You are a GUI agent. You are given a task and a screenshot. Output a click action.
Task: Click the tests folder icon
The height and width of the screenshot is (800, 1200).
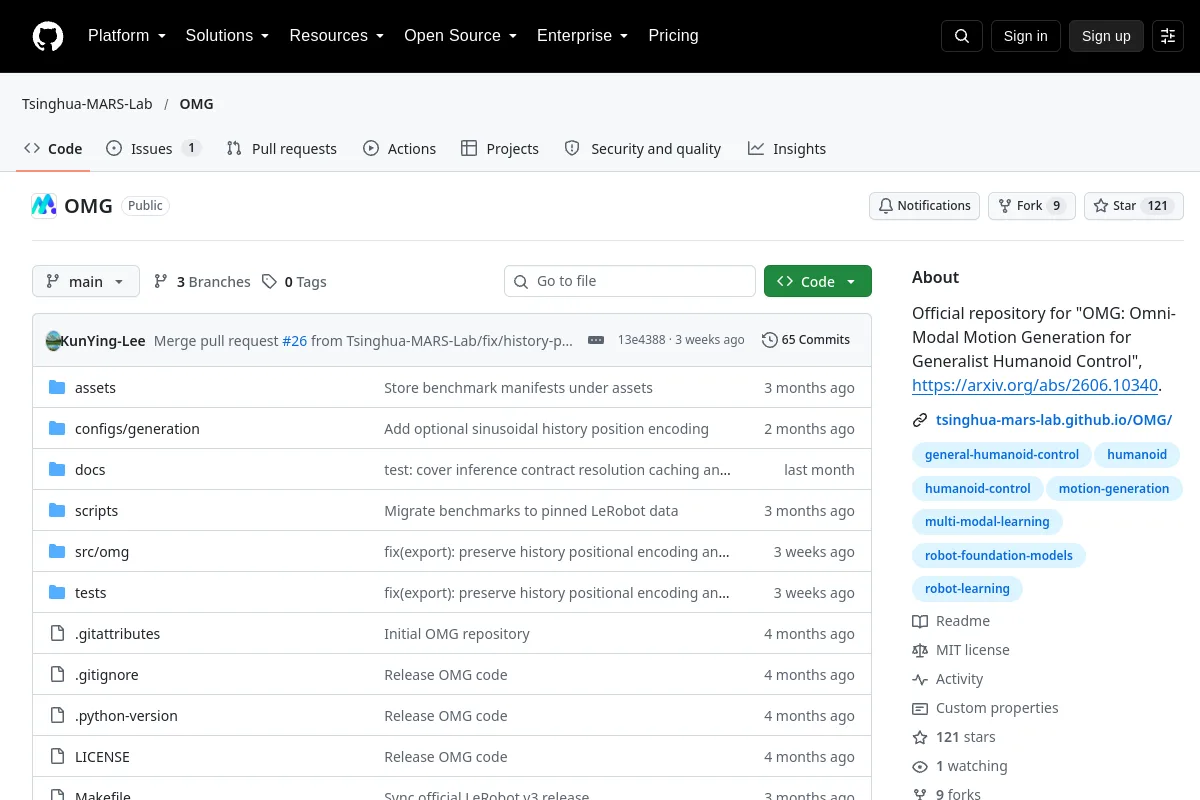(x=57, y=593)
